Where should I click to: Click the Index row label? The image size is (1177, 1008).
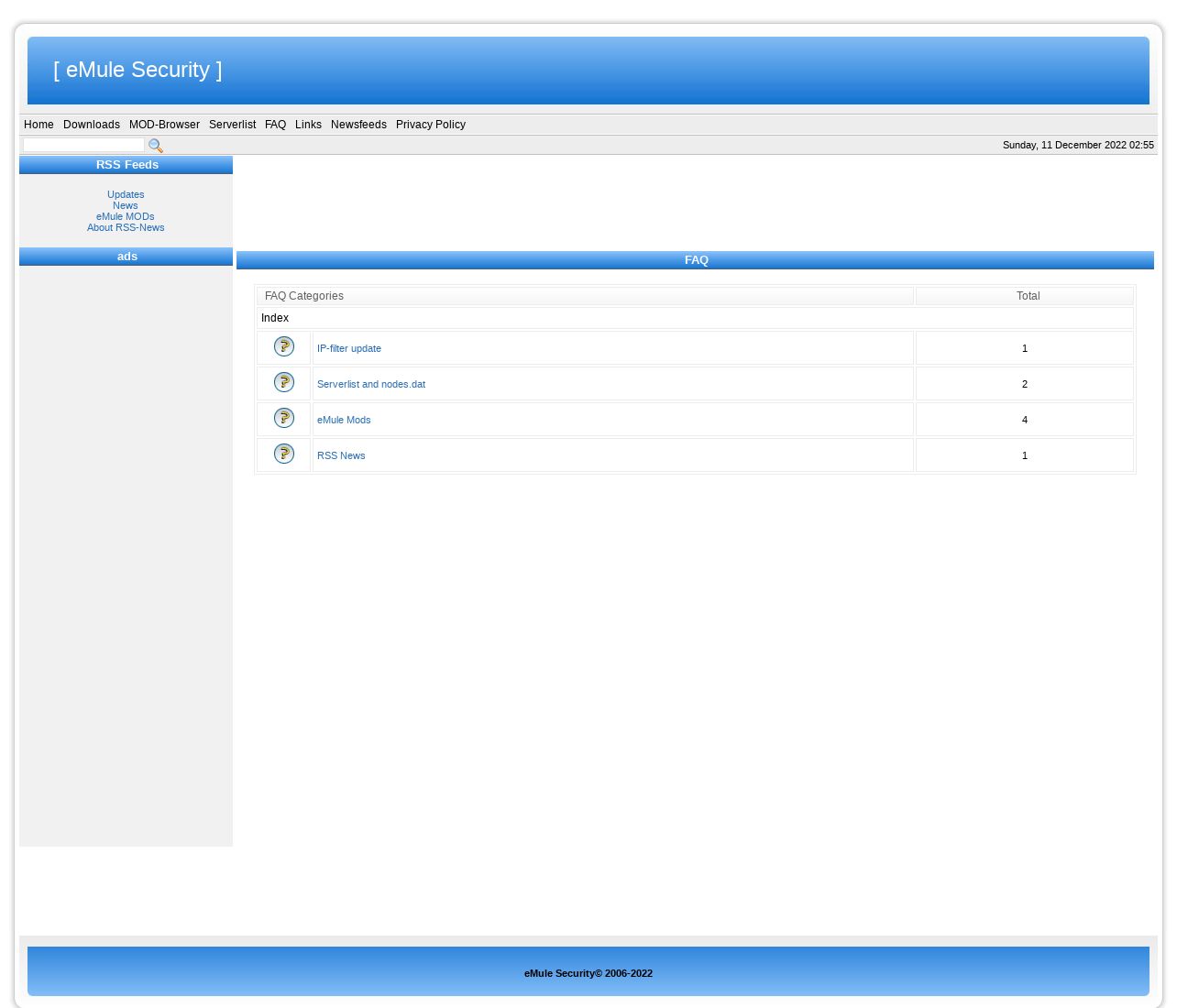pos(275,318)
